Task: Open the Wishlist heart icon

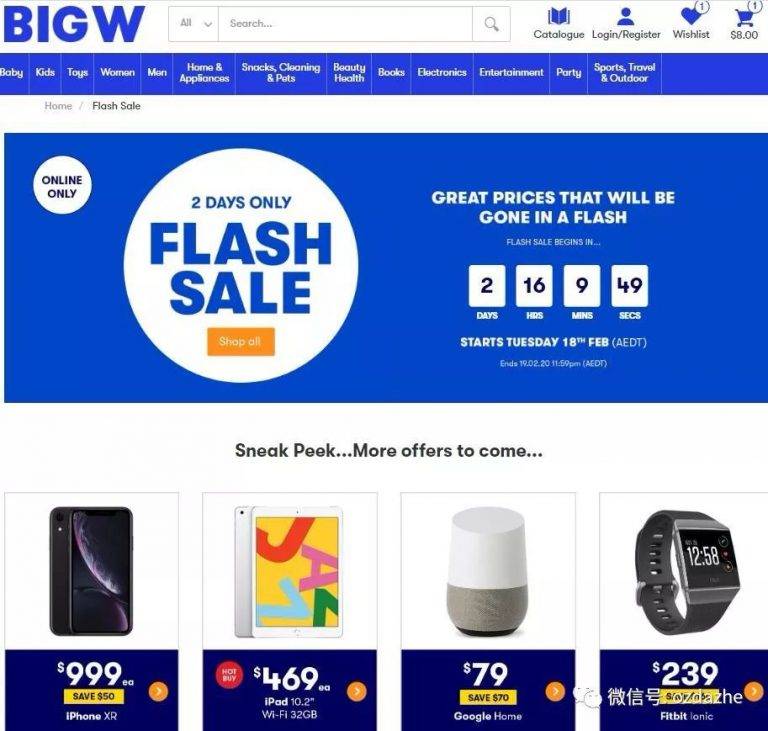Action: (x=691, y=16)
